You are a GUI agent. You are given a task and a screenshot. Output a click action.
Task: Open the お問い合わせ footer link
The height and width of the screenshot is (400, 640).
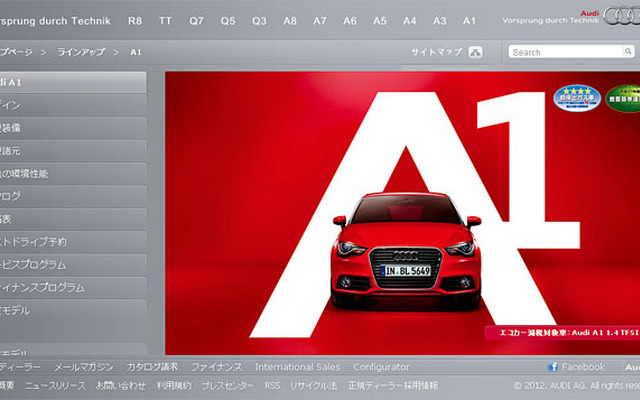(x=121, y=385)
